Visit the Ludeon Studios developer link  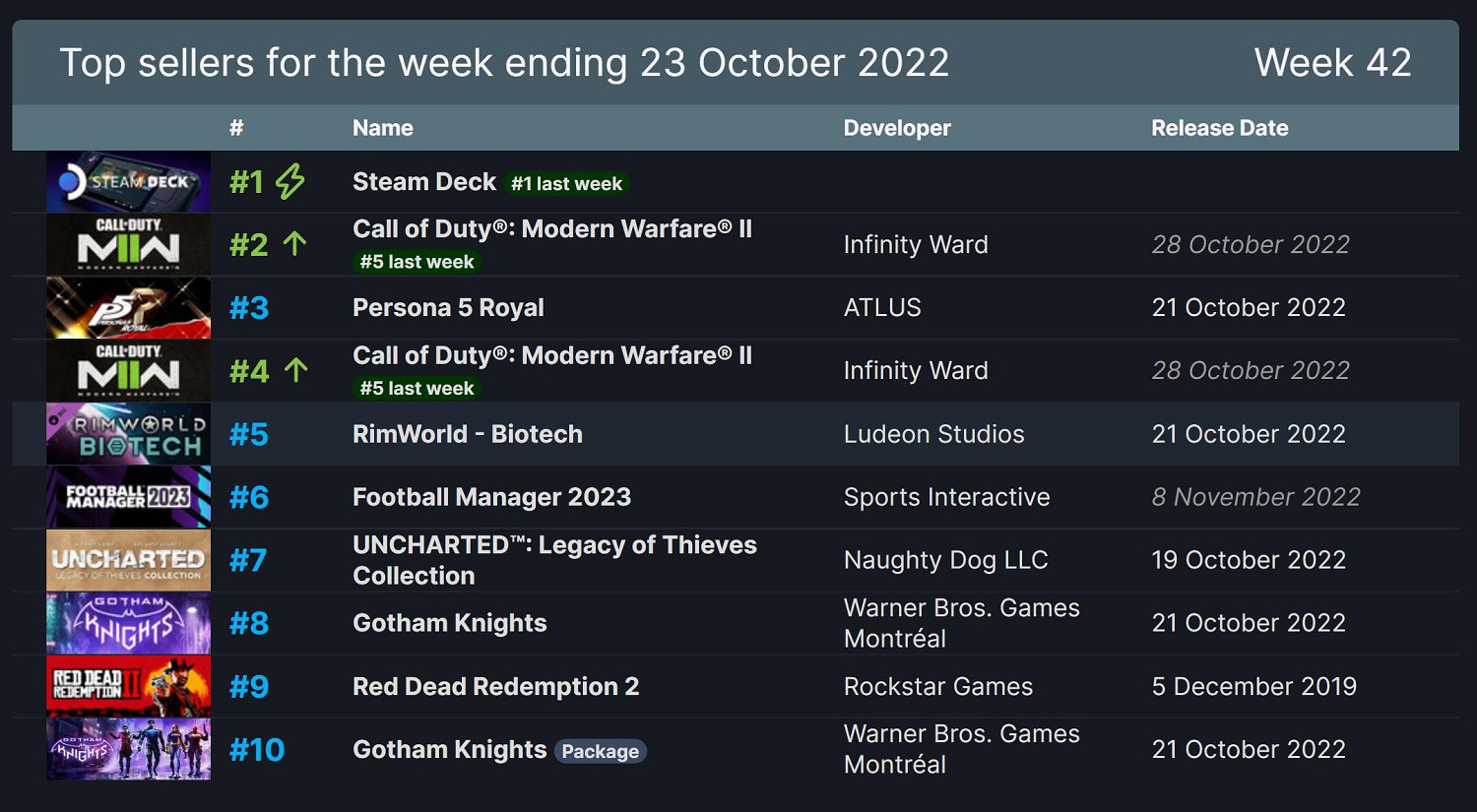(933, 434)
